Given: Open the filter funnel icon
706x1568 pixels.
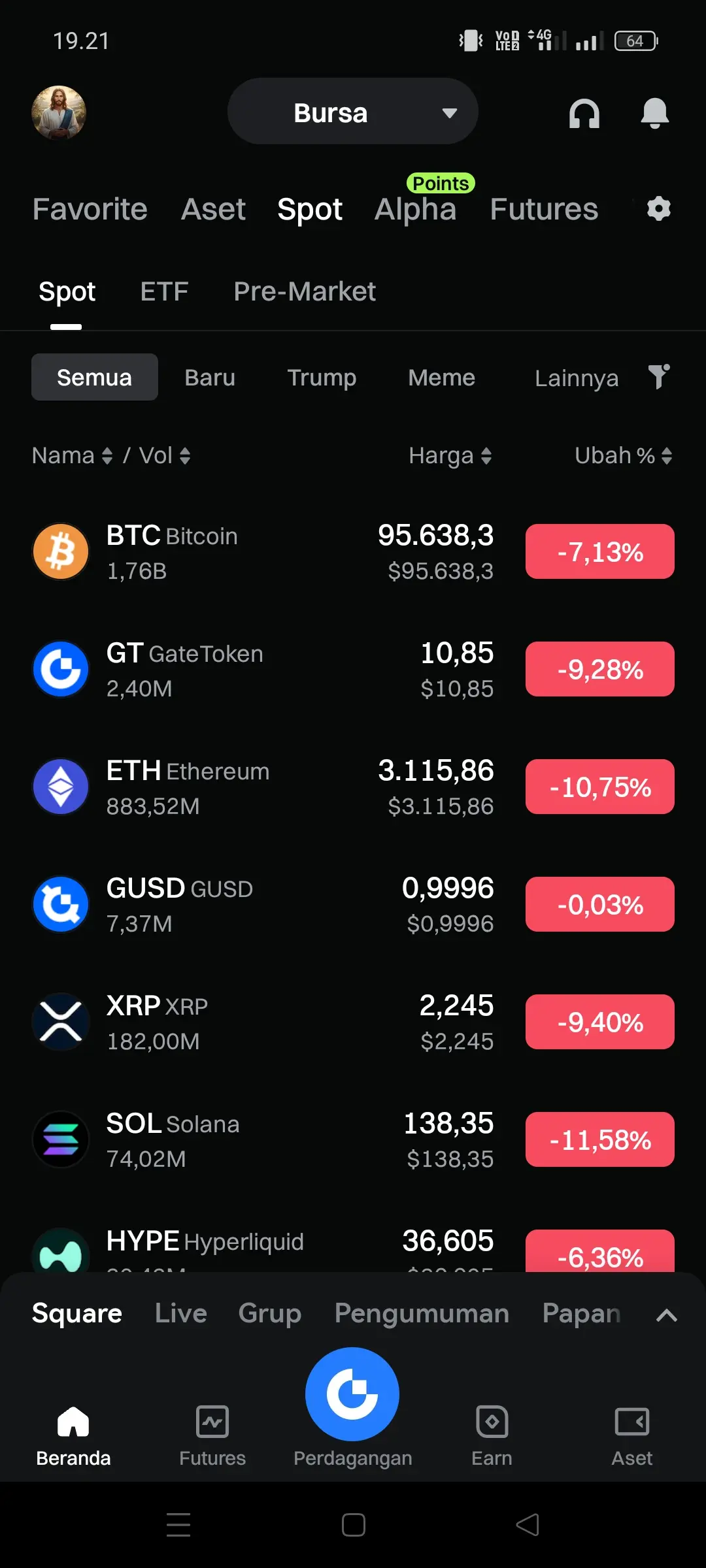Looking at the screenshot, I should [659, 377].
